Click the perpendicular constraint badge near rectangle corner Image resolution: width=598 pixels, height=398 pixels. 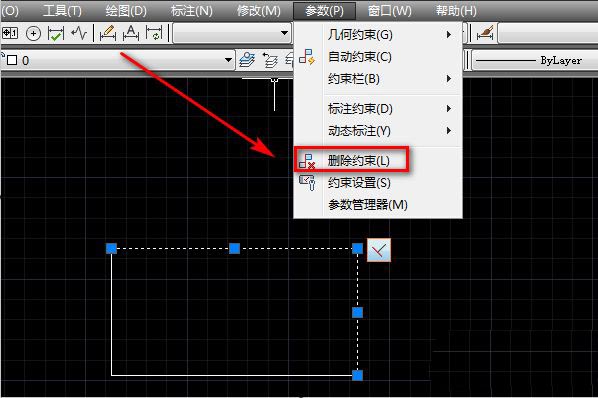pos(379,250)
